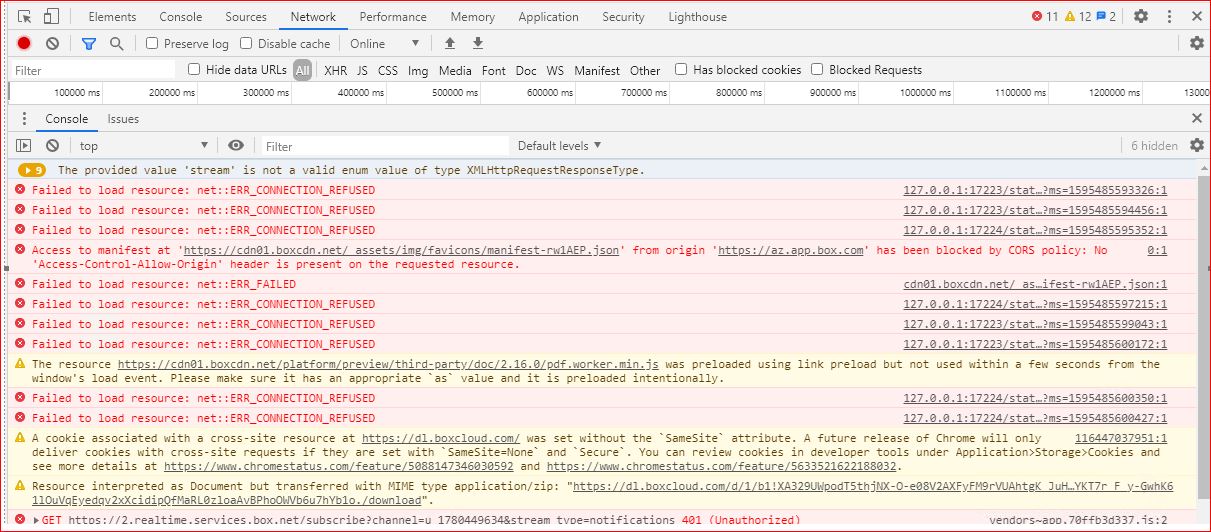
Task: Toggle Hide data URLs checkbox
Action: (x=195, y=69)
